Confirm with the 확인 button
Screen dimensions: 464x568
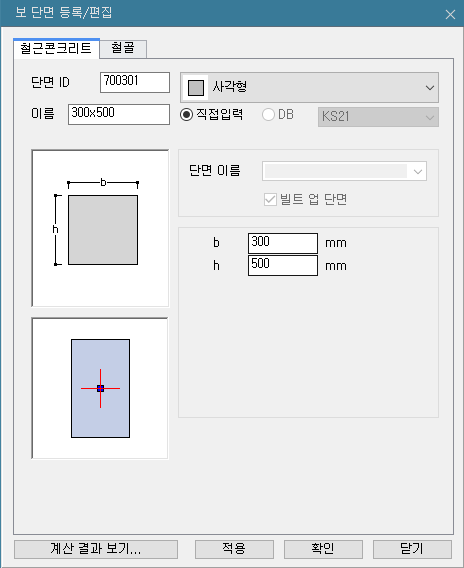323,549
